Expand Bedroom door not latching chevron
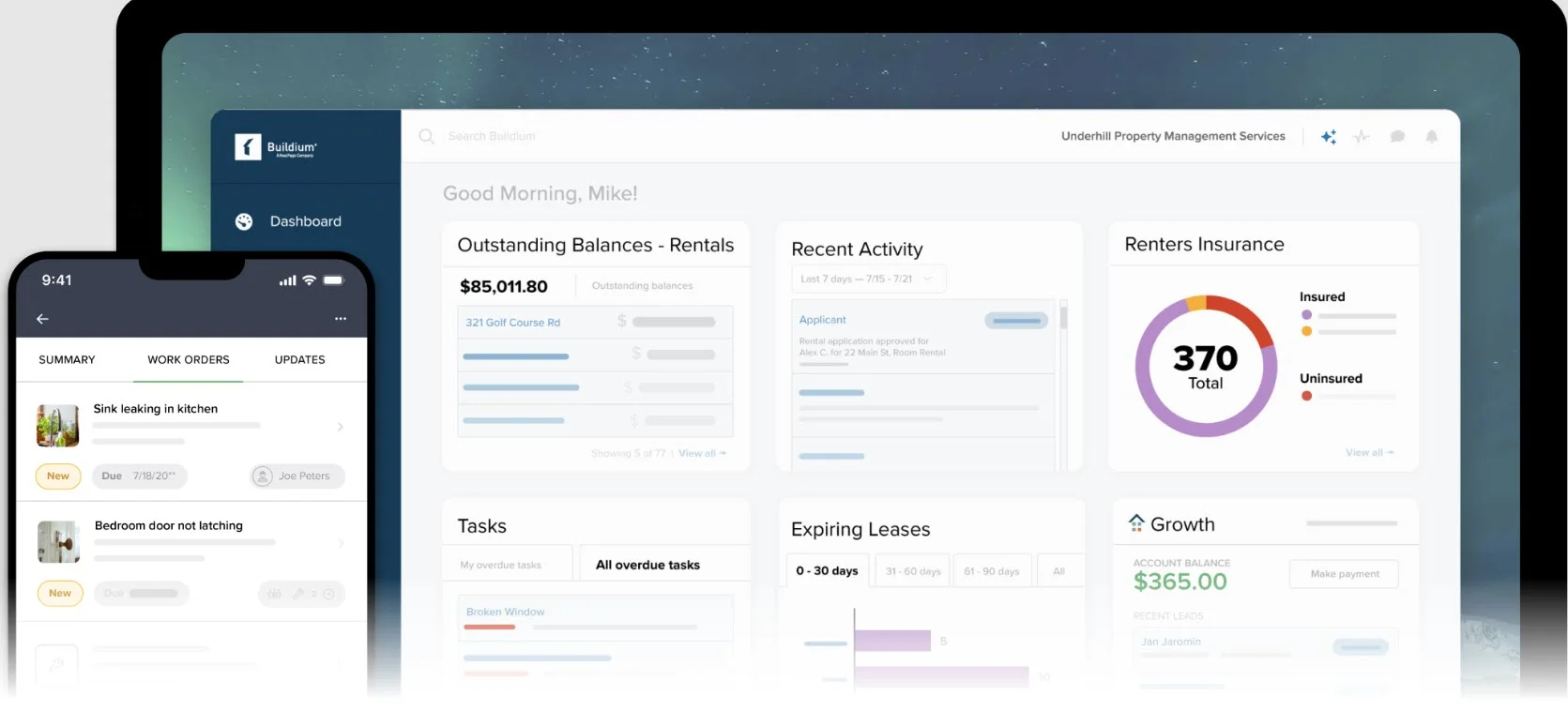Viewport: 1568px width, 726px height. 340,543
